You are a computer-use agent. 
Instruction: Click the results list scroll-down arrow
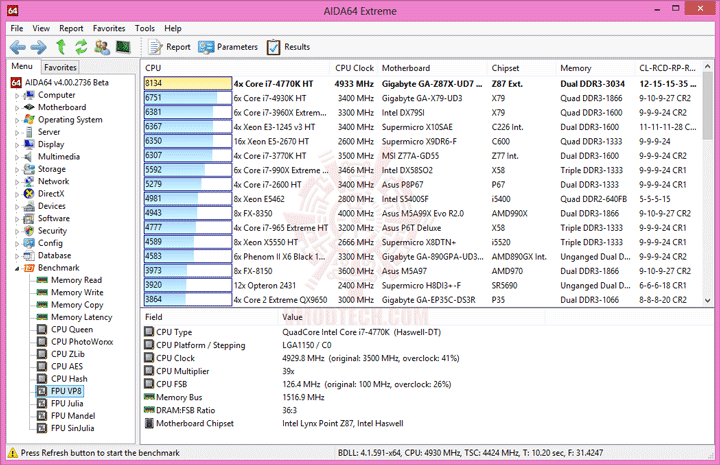tap(708, 301)
